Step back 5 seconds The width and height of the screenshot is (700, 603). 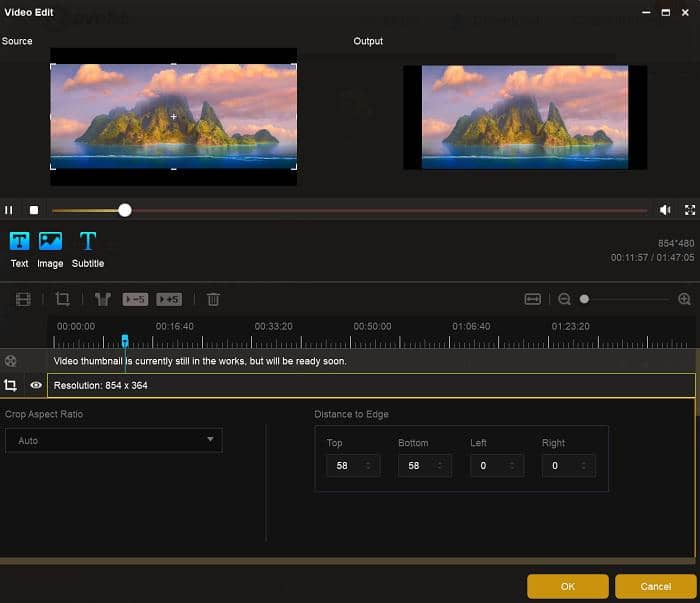click(x=135, y=299)
